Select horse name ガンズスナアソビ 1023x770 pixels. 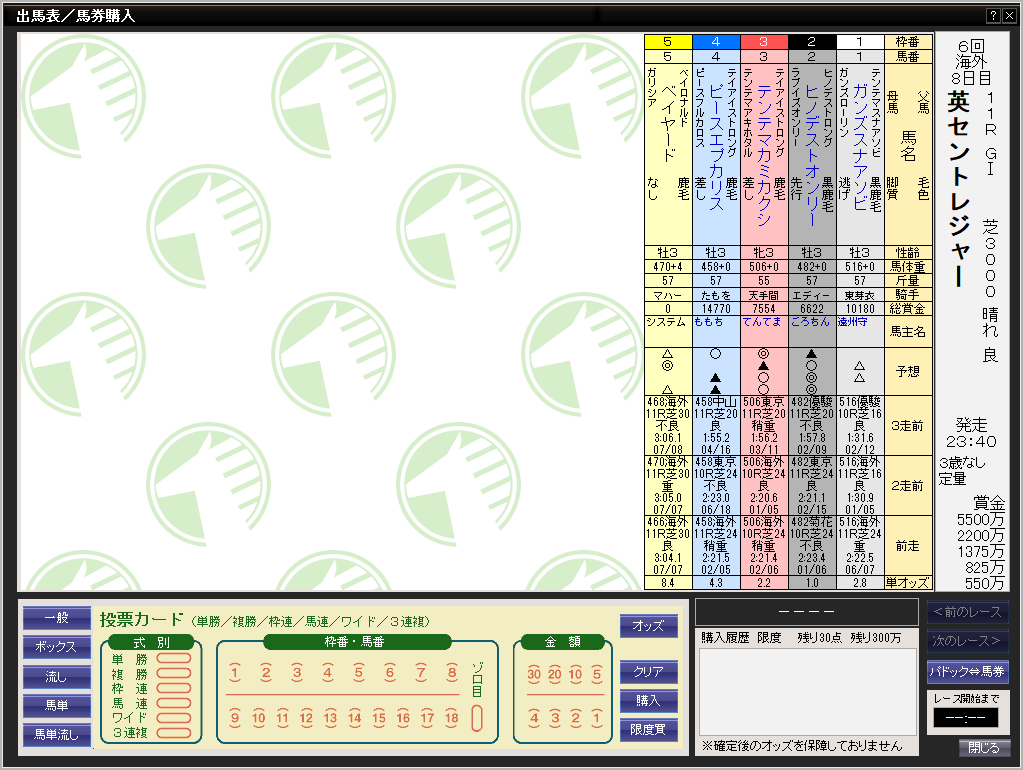point(860,147)
